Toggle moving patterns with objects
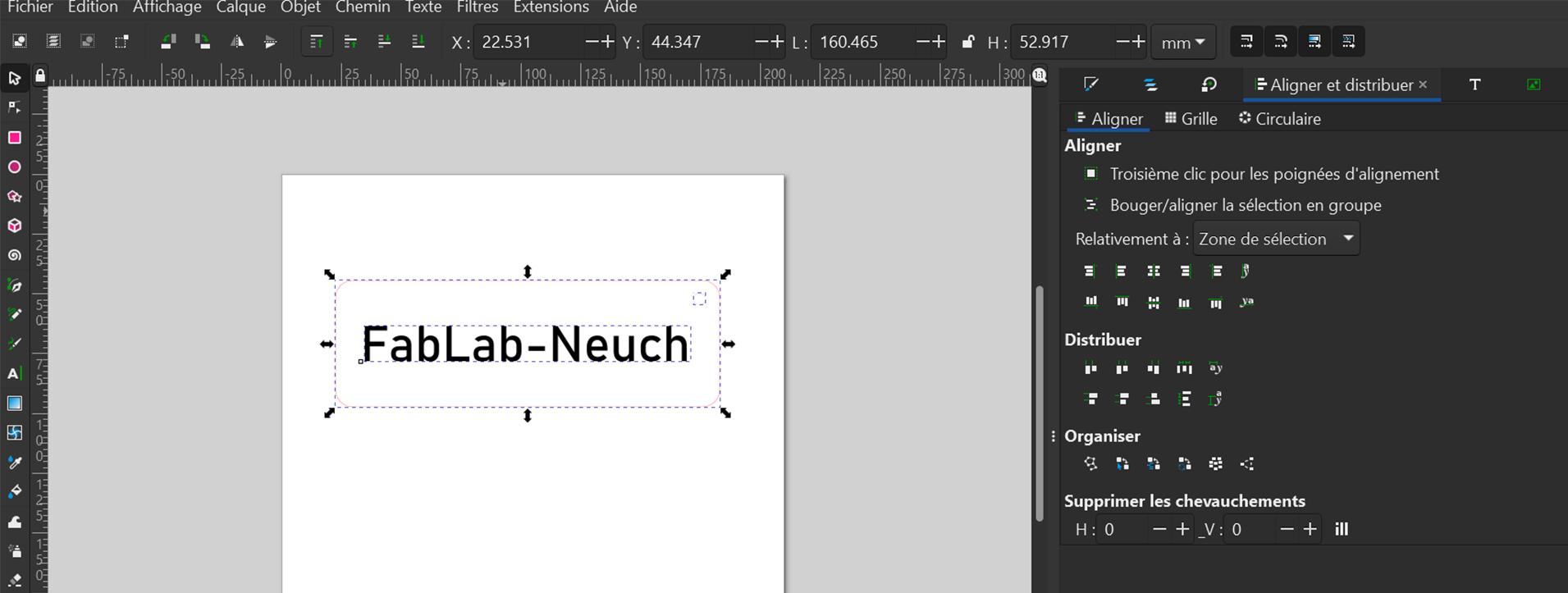This screenshot has width=1568, height=593. (x=1348, y=41)
